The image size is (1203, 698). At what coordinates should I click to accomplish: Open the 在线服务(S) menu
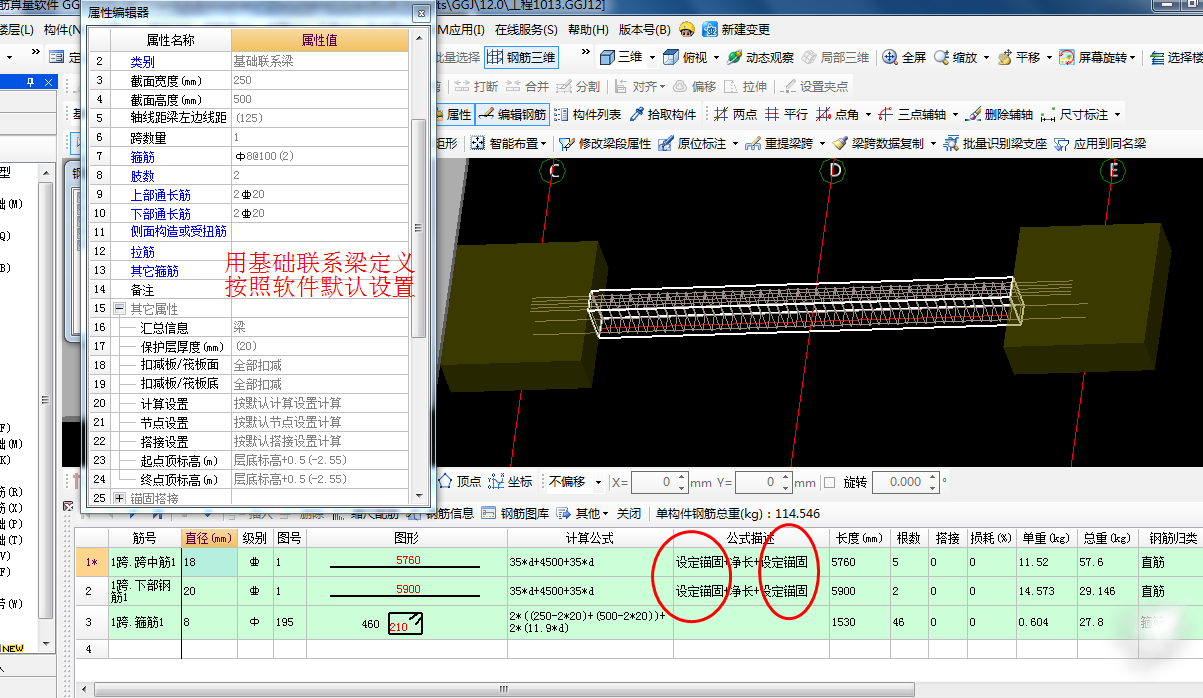[x=526, y=30]
